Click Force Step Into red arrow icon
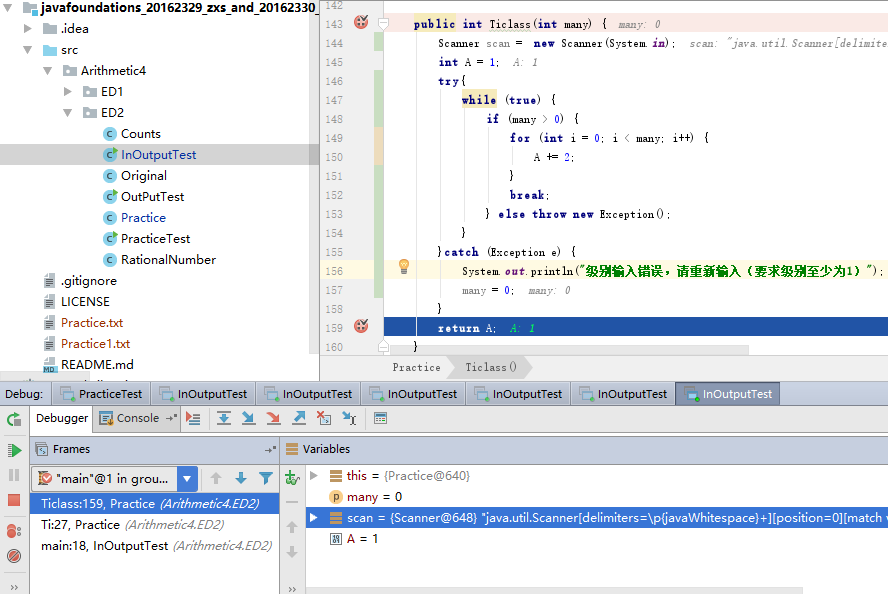This screenshot has width=888, height=594. (x=274, y=419)
